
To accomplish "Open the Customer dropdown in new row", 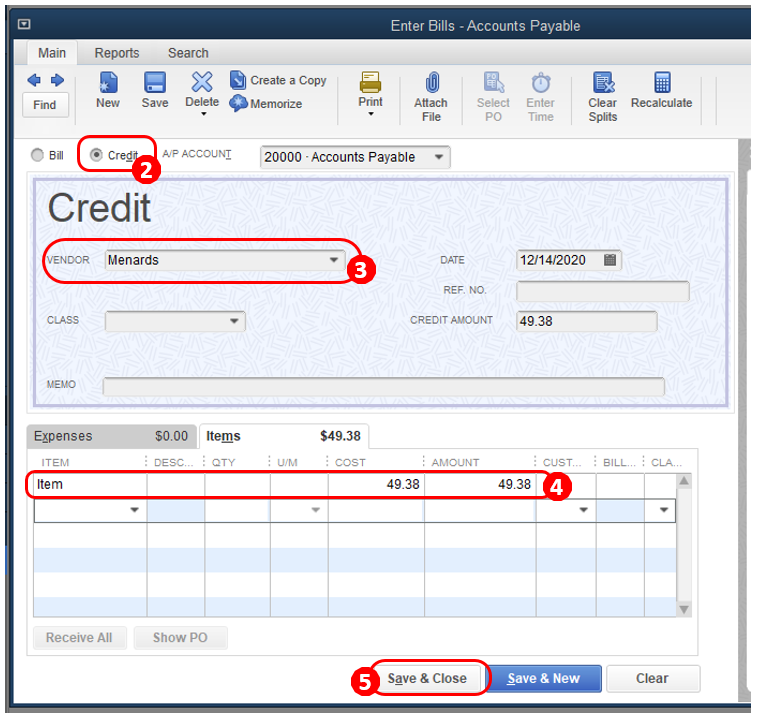I will click(x=584, y=510).
